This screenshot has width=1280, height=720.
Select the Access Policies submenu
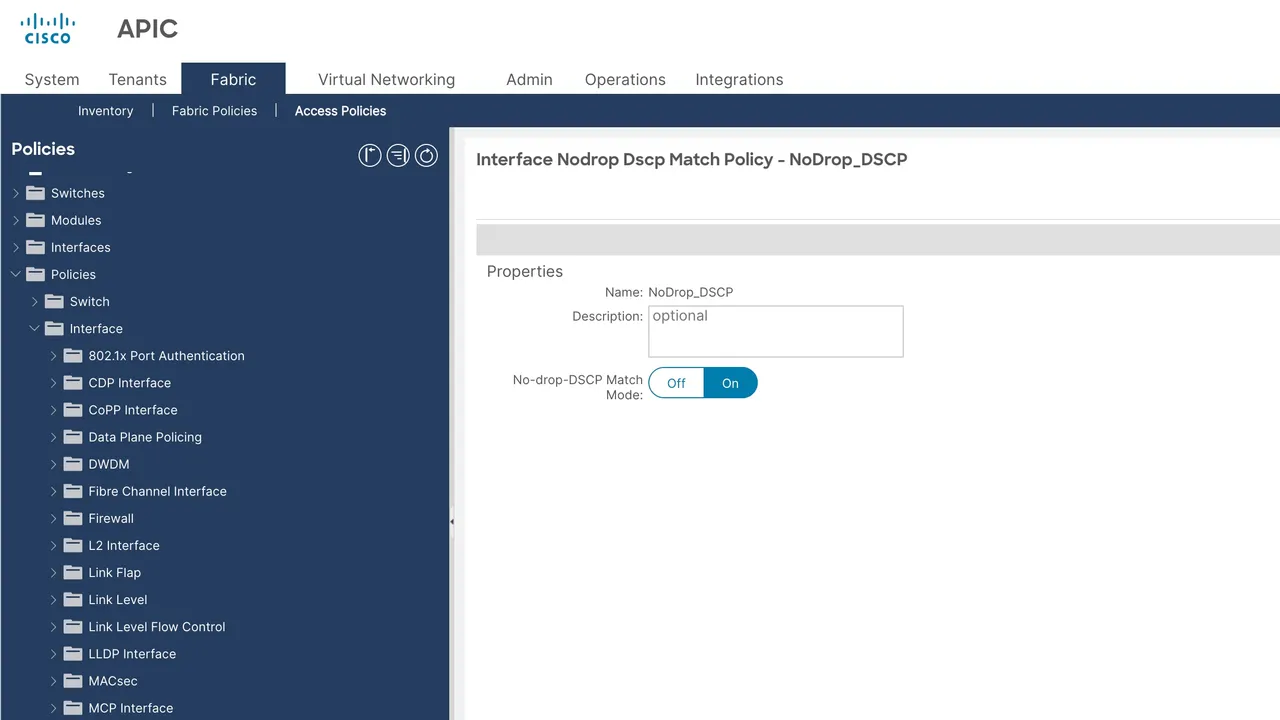340,111
